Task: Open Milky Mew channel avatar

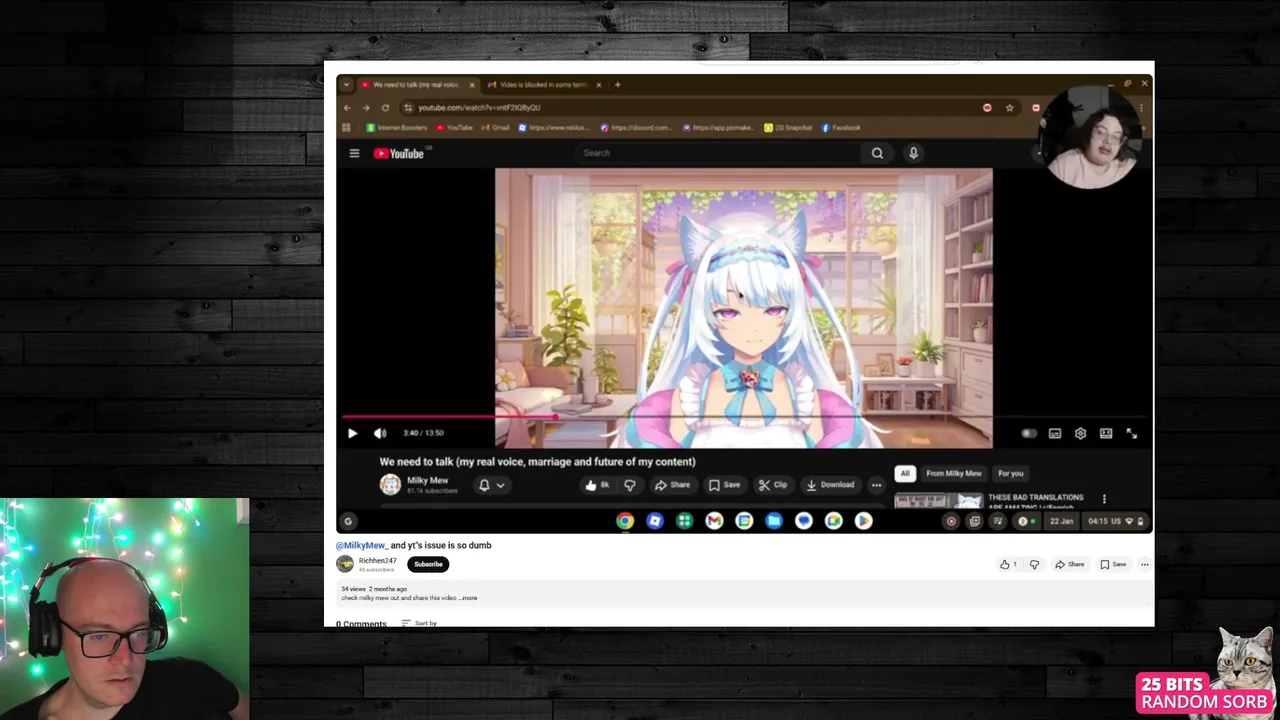Action: tap(390, 485)
